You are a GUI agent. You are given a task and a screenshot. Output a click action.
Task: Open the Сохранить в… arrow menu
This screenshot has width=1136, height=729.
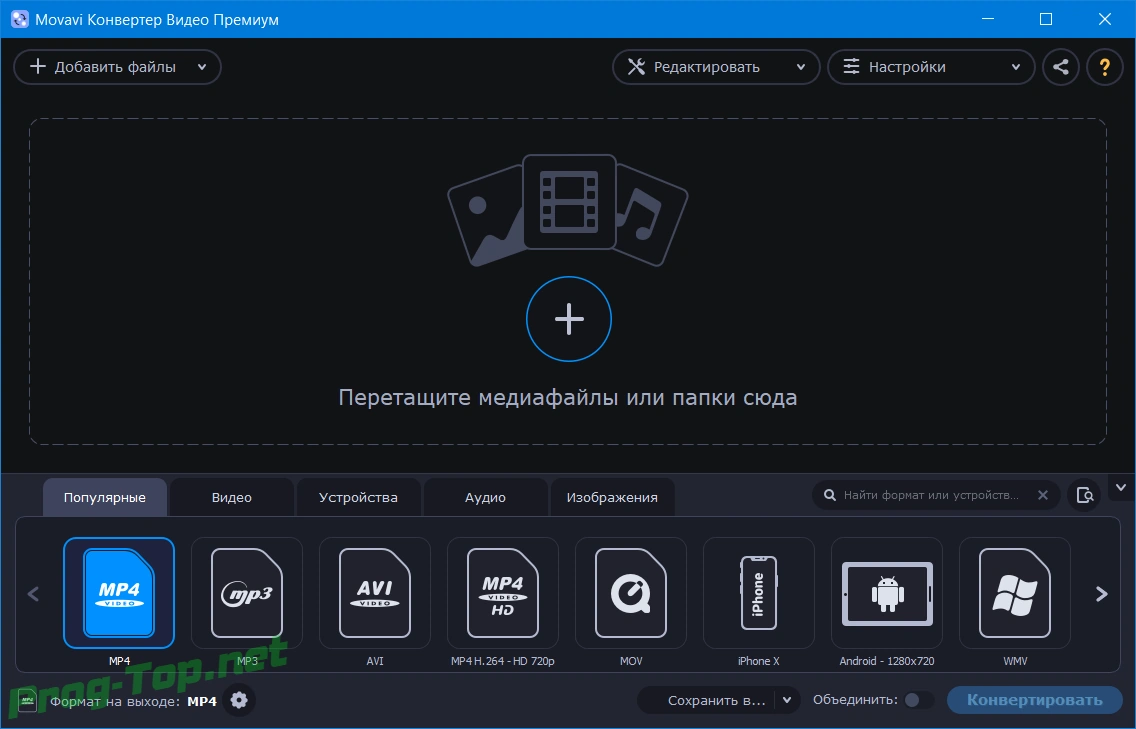(x=787, y=700)
